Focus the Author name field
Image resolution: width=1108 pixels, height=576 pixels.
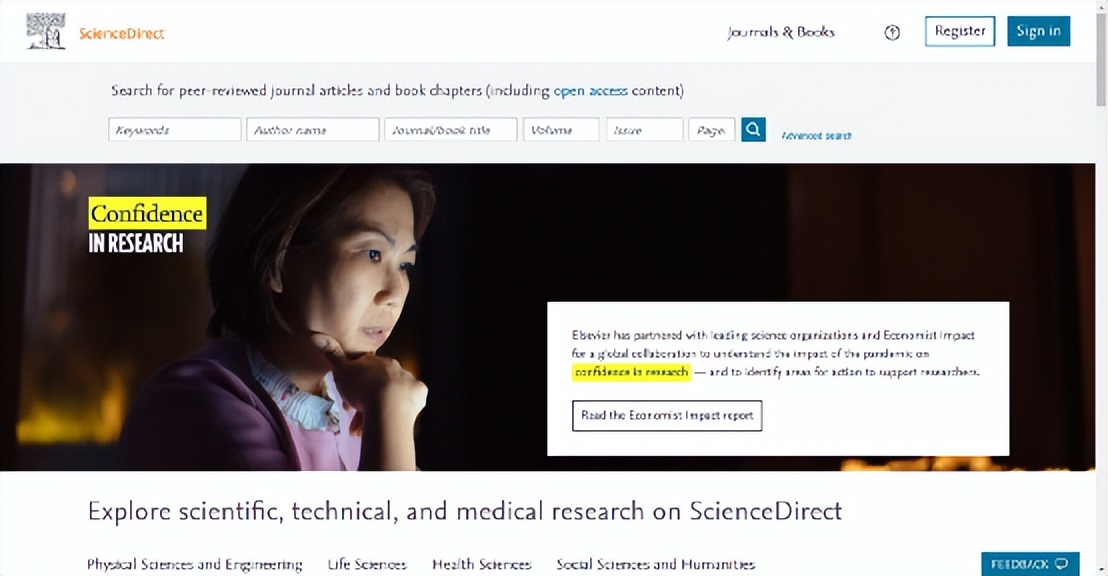click(x=312, y=130)
